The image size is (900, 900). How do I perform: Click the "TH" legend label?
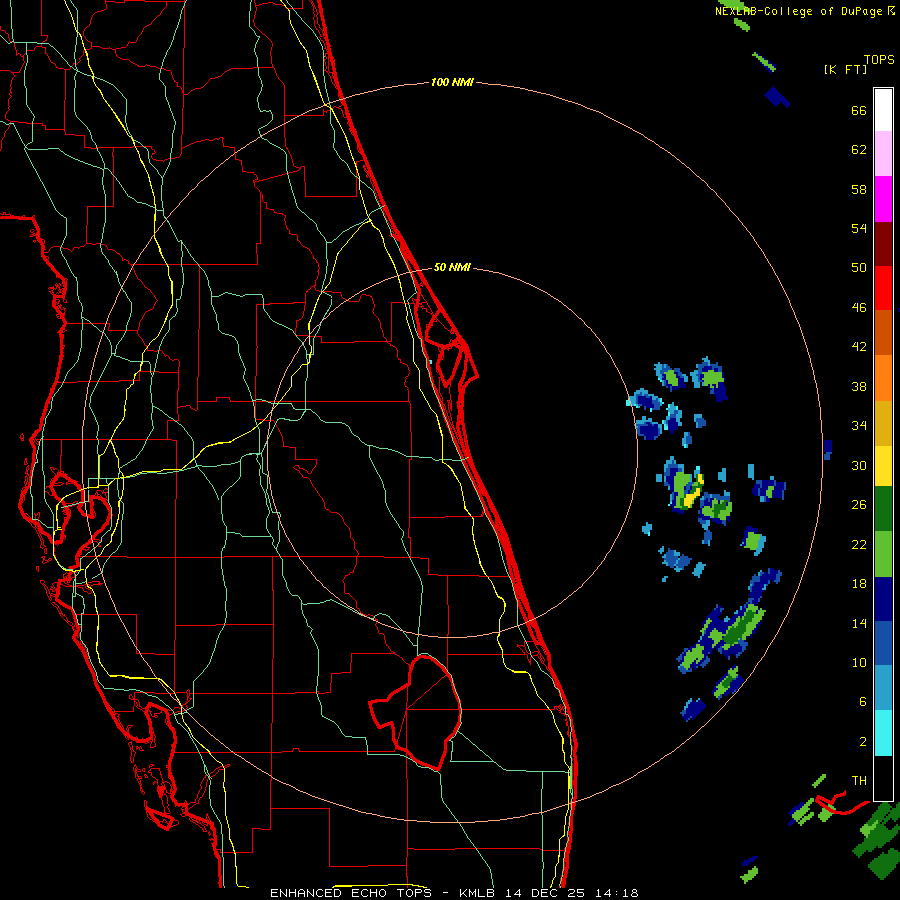point(859,780)
